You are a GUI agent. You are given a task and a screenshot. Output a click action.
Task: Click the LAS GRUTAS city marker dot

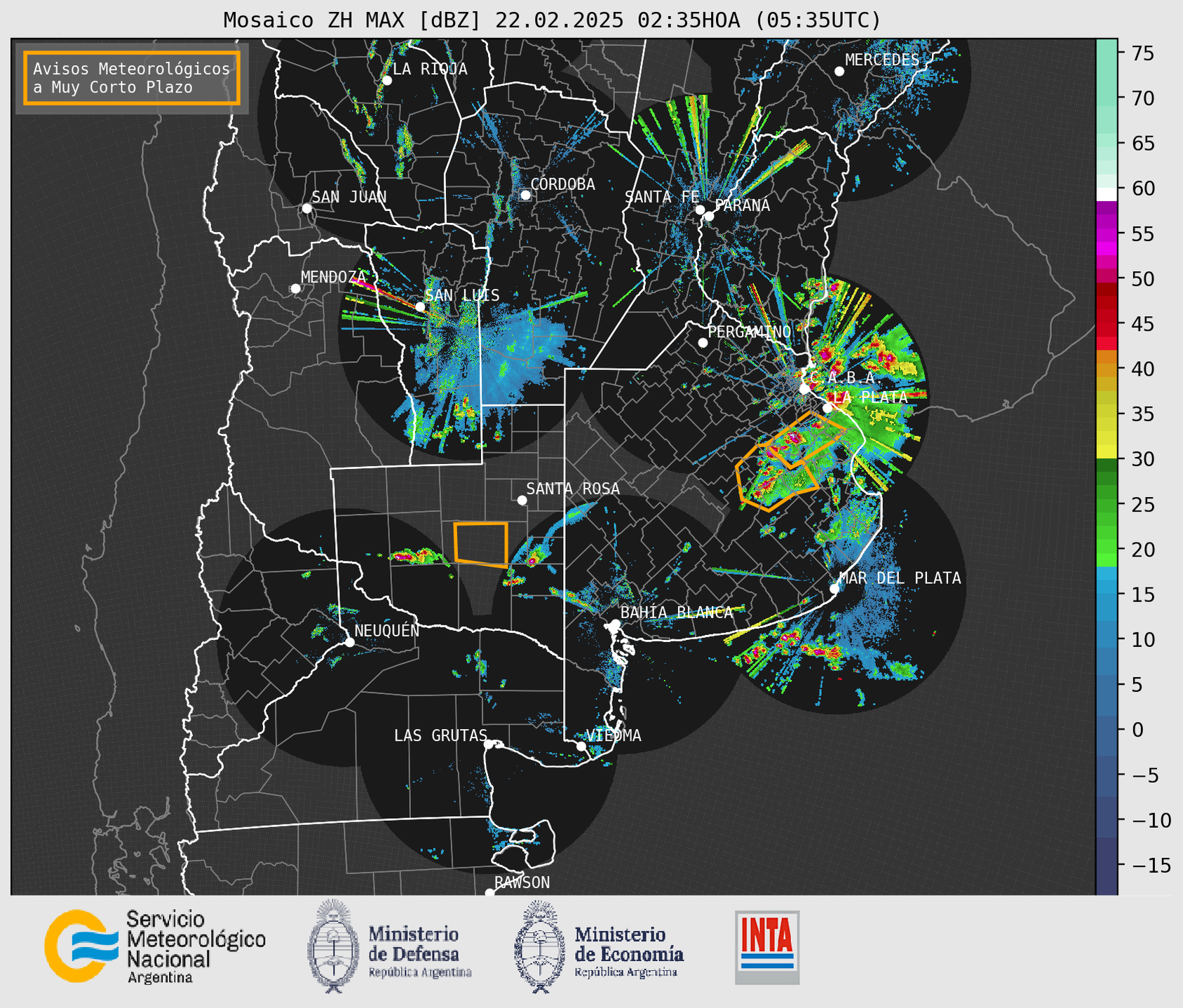(489, 744)
